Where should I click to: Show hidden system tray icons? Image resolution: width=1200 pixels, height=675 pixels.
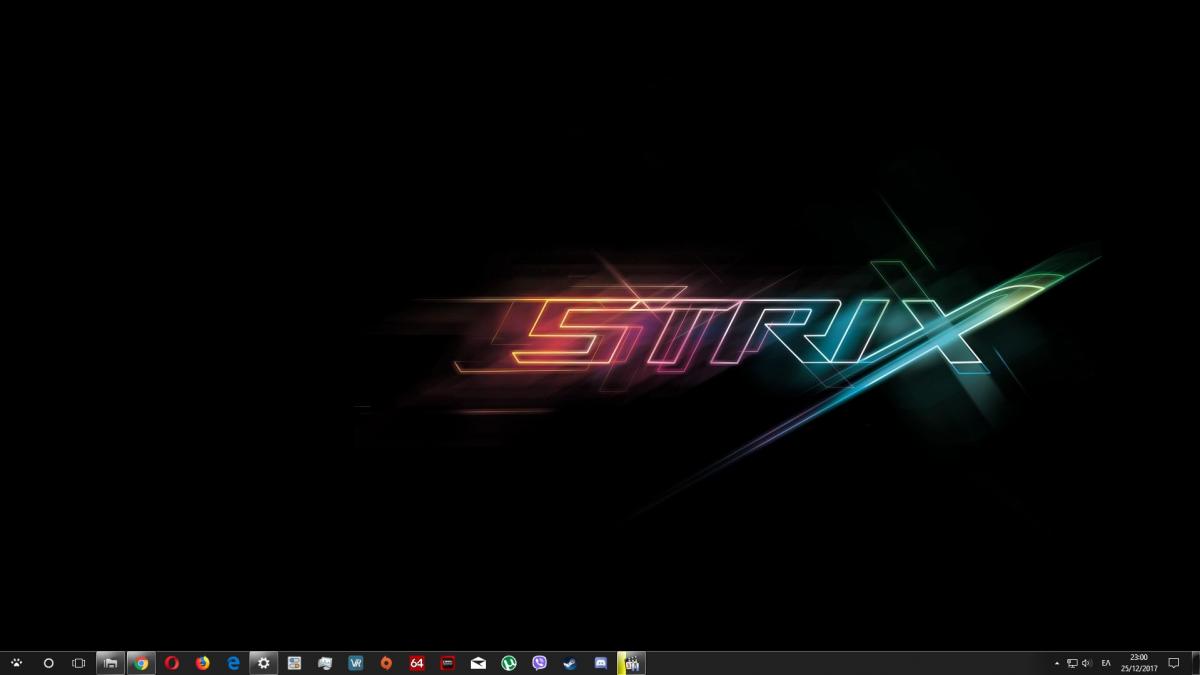[x=1057, y=663]
